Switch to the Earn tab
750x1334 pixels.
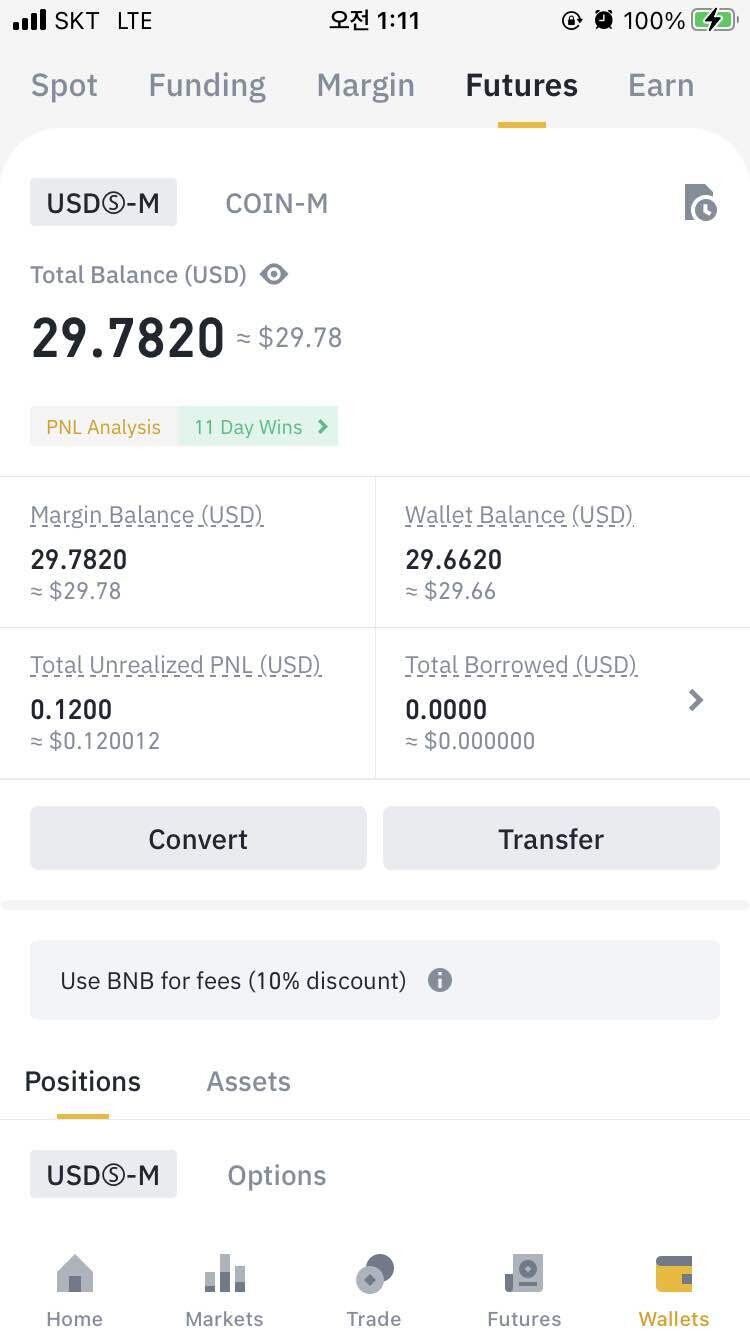pos(660,86)
